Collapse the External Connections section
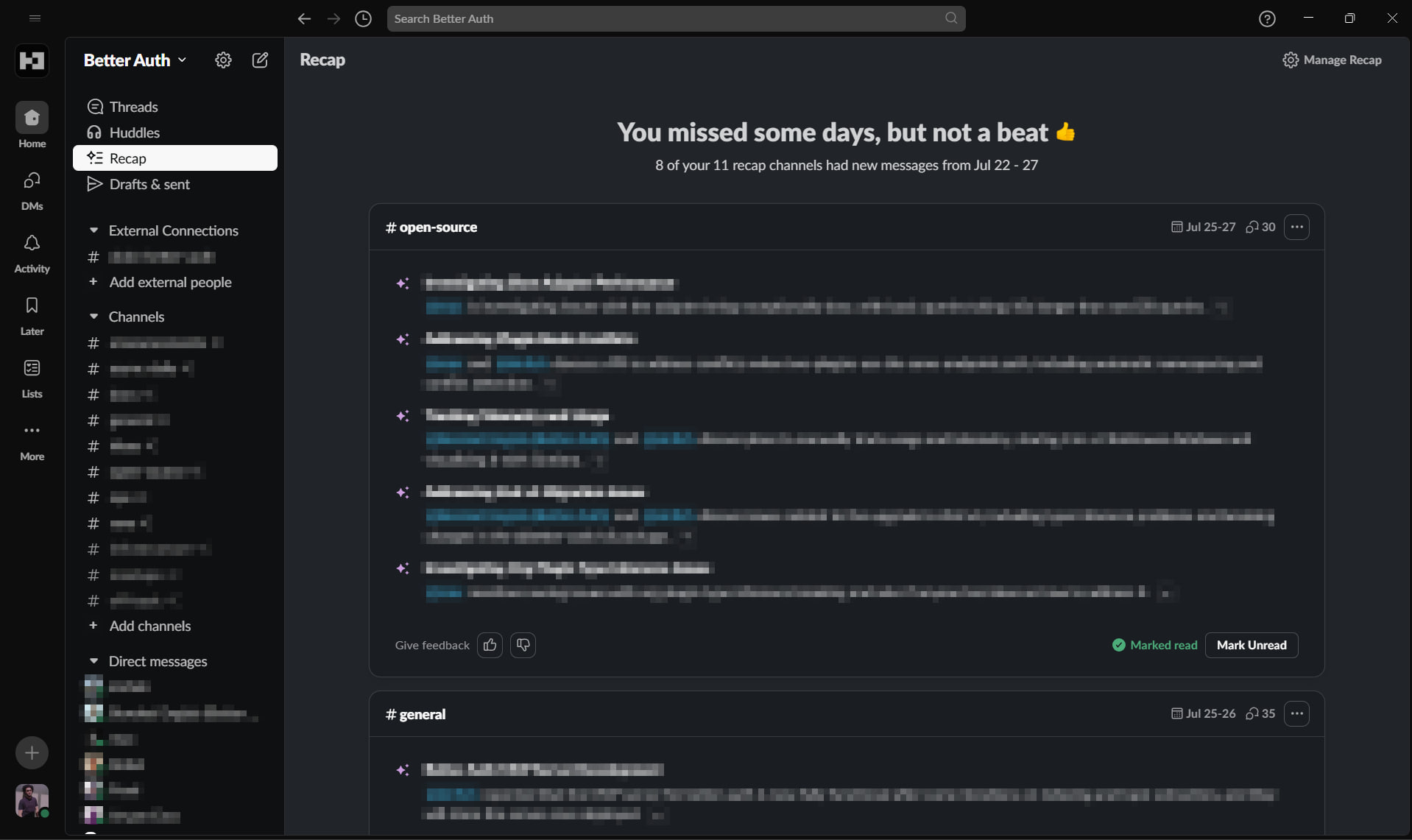This screenshot has height=840, width=1412. point(93,230)
